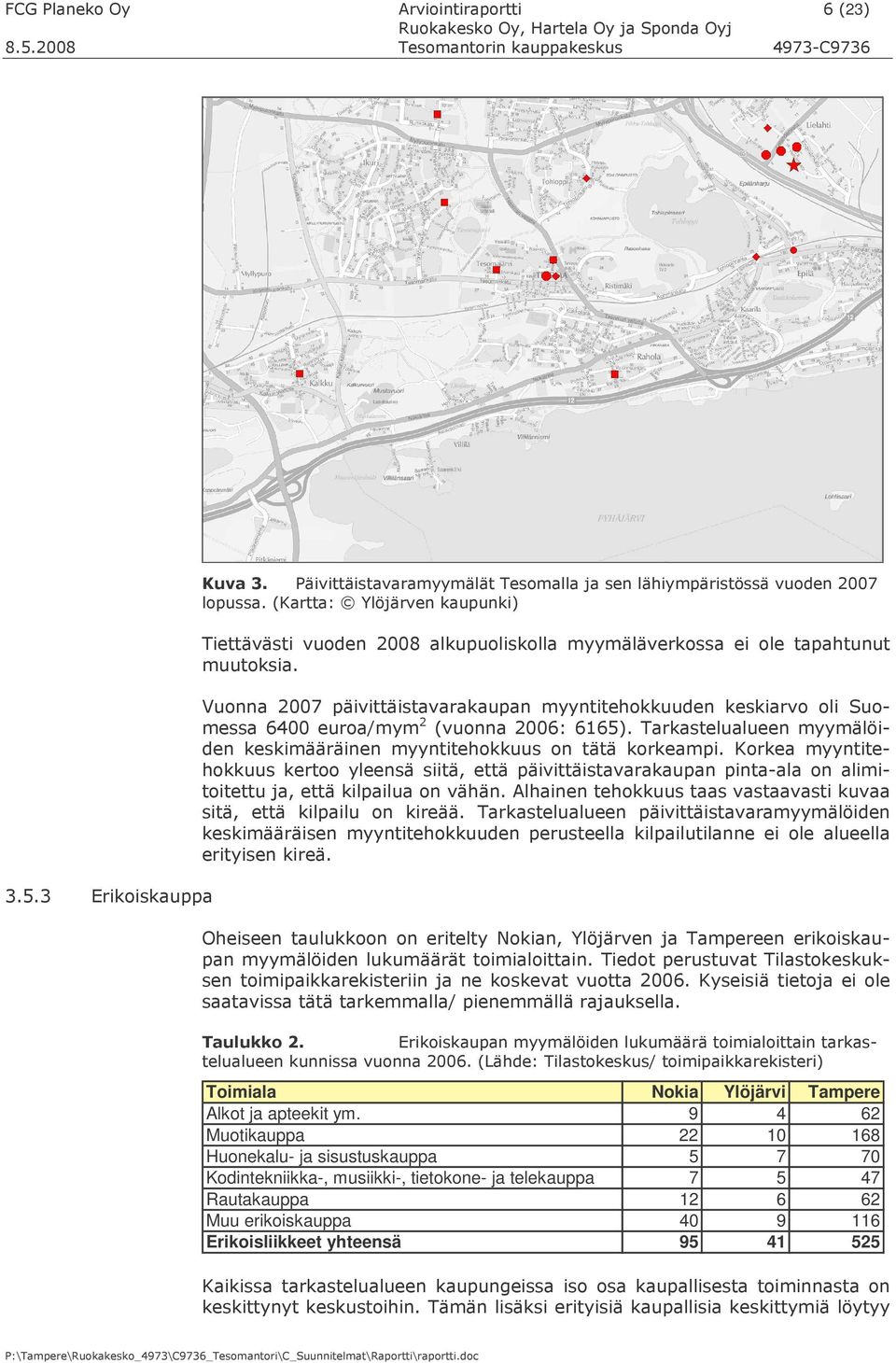This screenshot has width=896, height=1363.
Task: Click the row label "Muotikauppa"
Action: coord(255,1135)
